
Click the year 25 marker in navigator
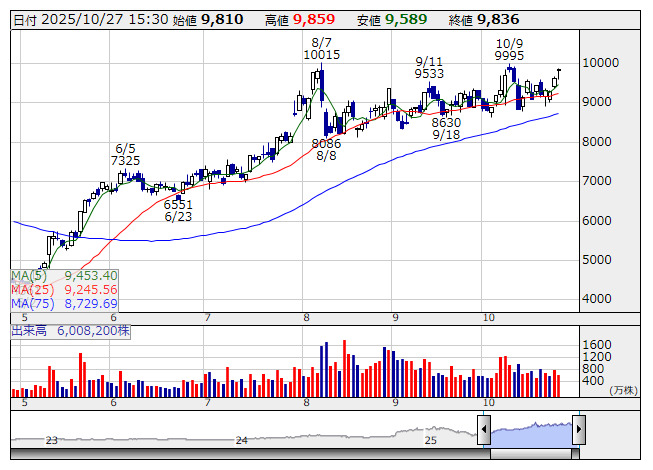point(430,440)
